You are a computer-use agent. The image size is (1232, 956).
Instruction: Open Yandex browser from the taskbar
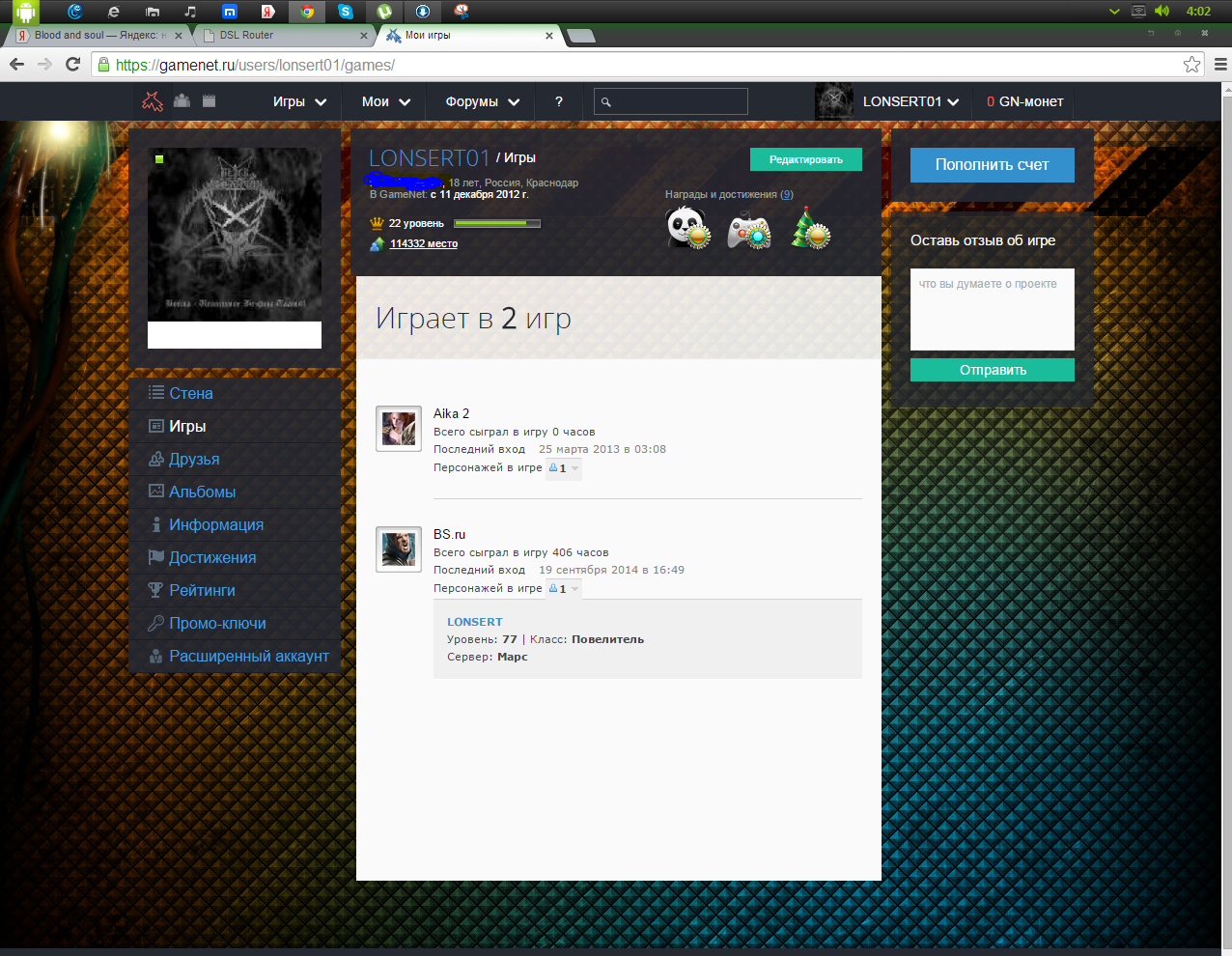[x=267, y=12]
